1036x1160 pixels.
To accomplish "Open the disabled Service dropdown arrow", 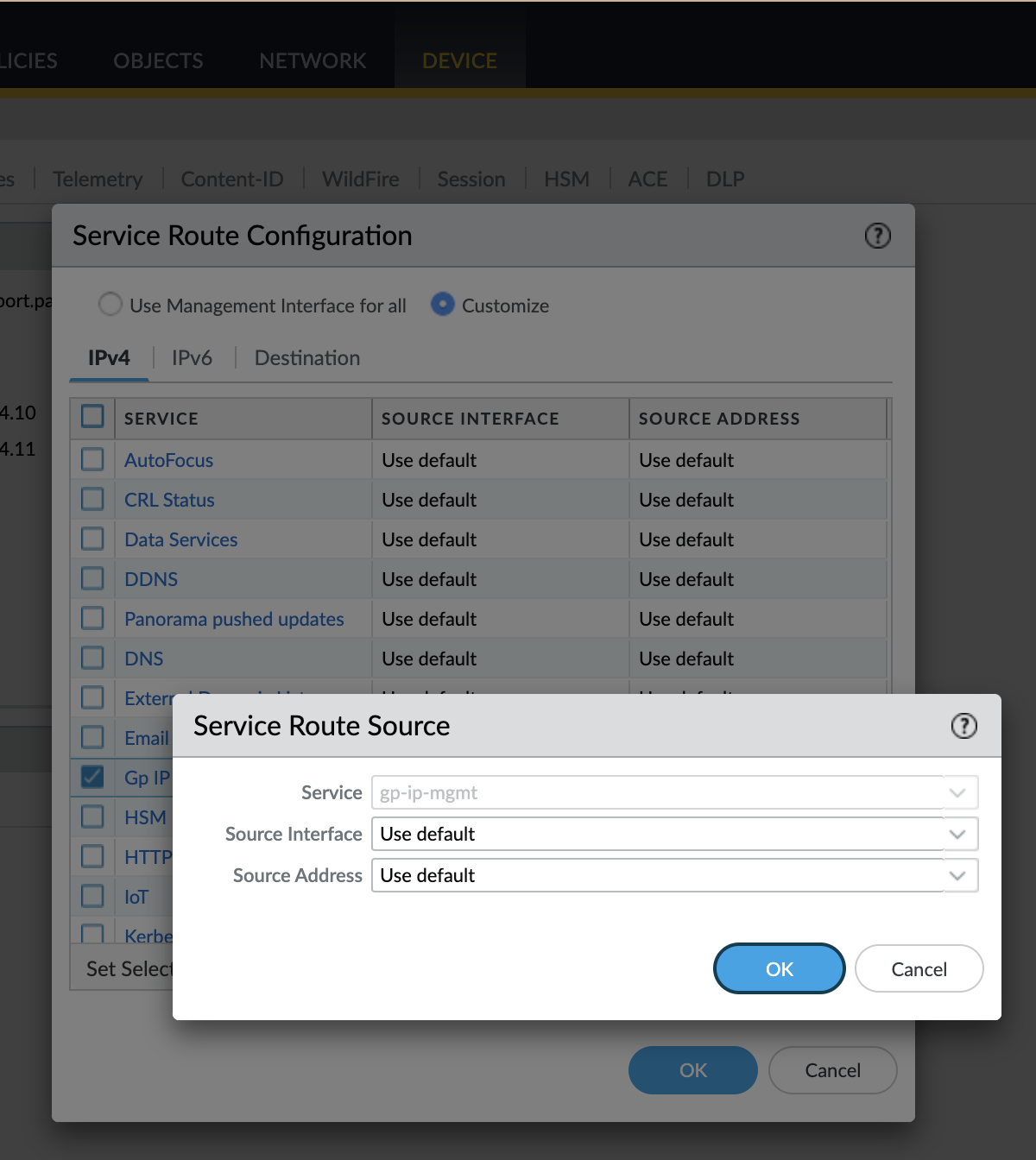I will coord(957,792).
